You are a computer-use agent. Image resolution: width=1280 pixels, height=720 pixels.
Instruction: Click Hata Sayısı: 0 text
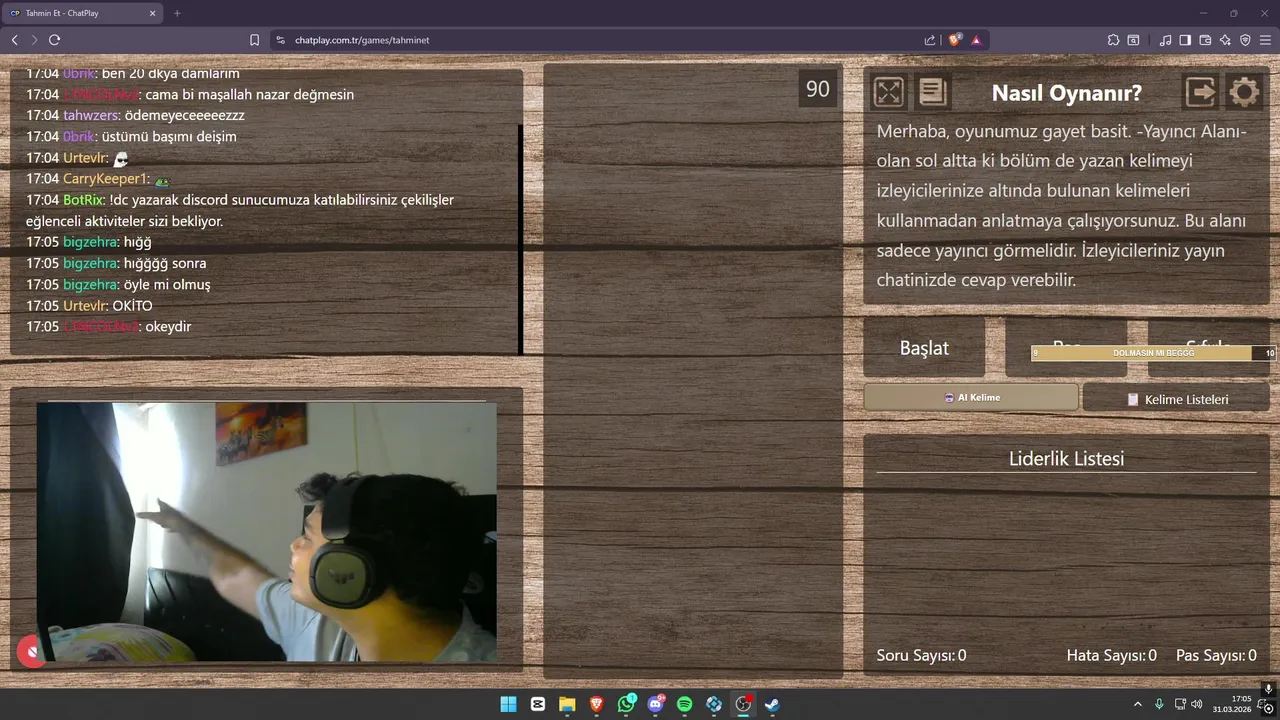(x=1112, y=656)
